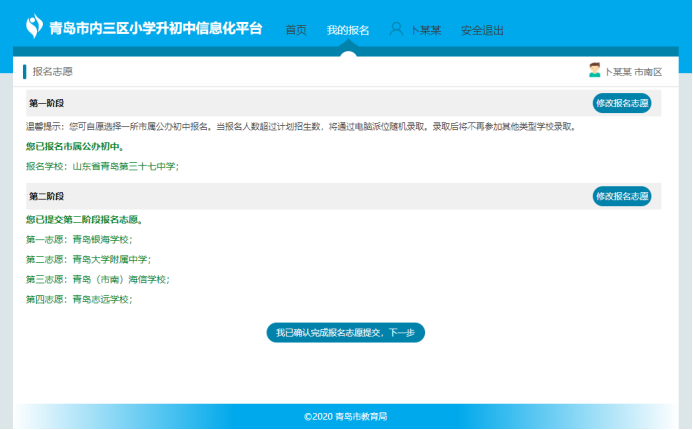
Task: Click 我已确认完成报名志愿提交，下一步 button
Action: click(x=345, y=333)
